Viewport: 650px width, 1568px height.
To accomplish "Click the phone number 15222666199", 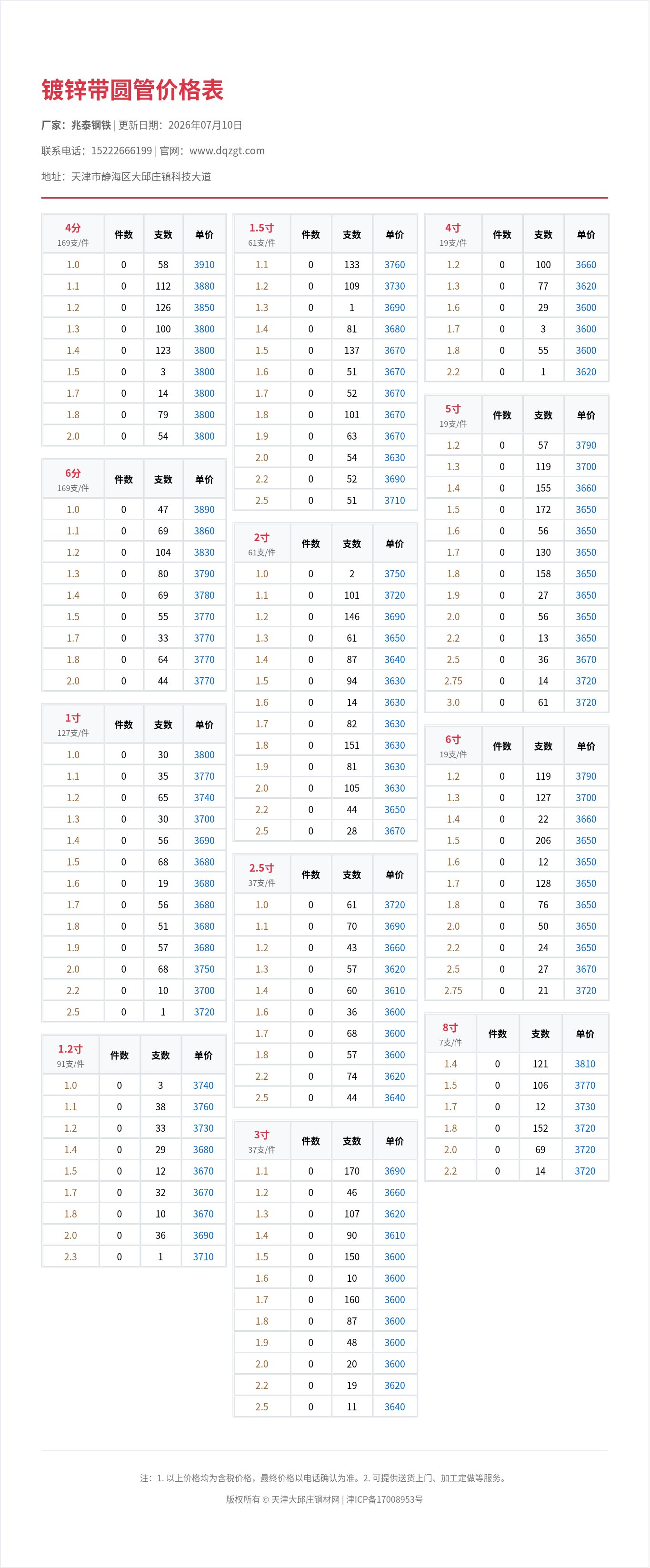I will click(x=122, y=151).
